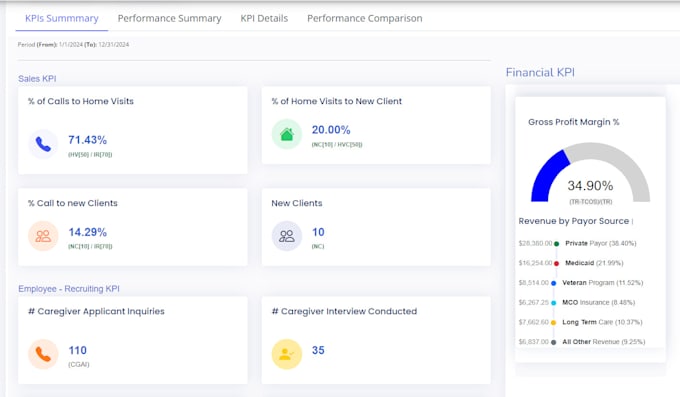Click the orange phone icon for Caregiver Applicant Inquiries
Viewport: 680px width, 397px height.
click(43, 354)
